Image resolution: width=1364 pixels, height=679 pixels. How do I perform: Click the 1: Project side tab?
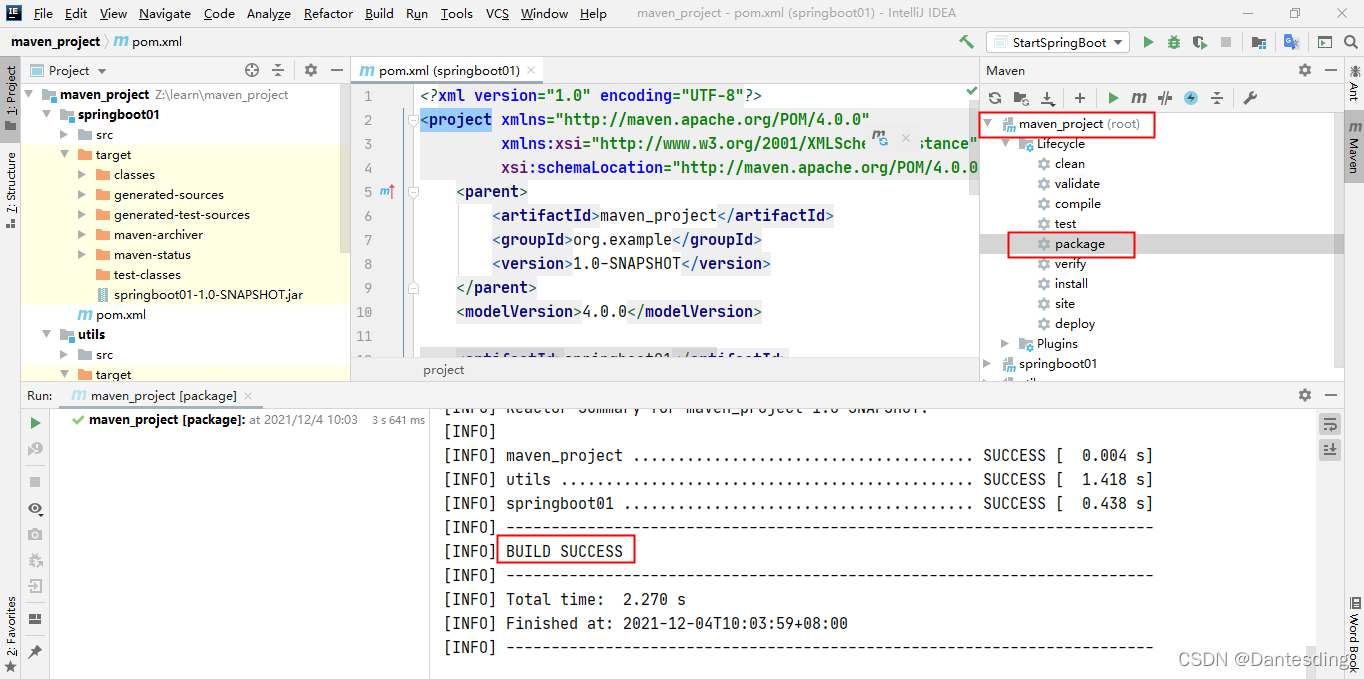click(10, 98)
